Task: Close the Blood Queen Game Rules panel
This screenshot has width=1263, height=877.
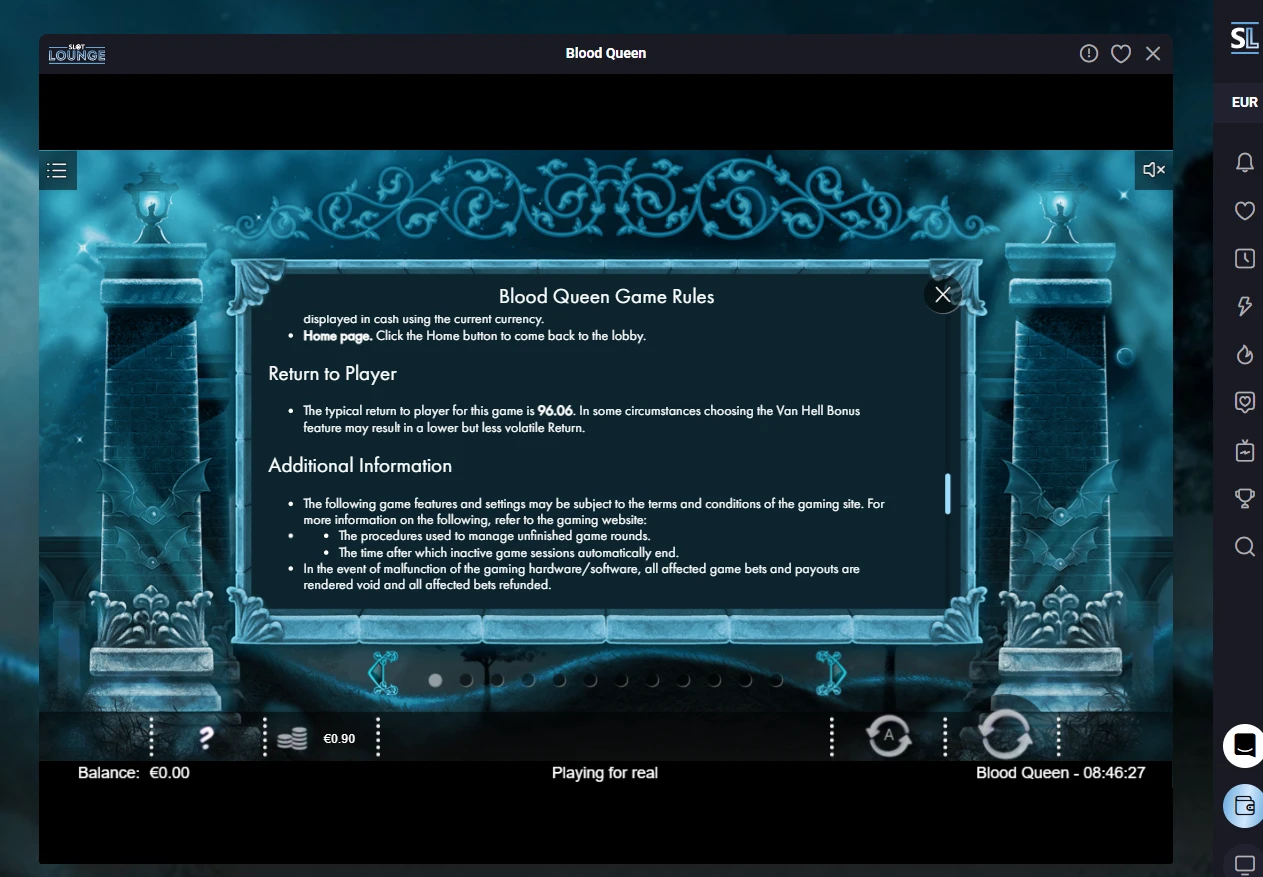Action: (x=942, y=294)
